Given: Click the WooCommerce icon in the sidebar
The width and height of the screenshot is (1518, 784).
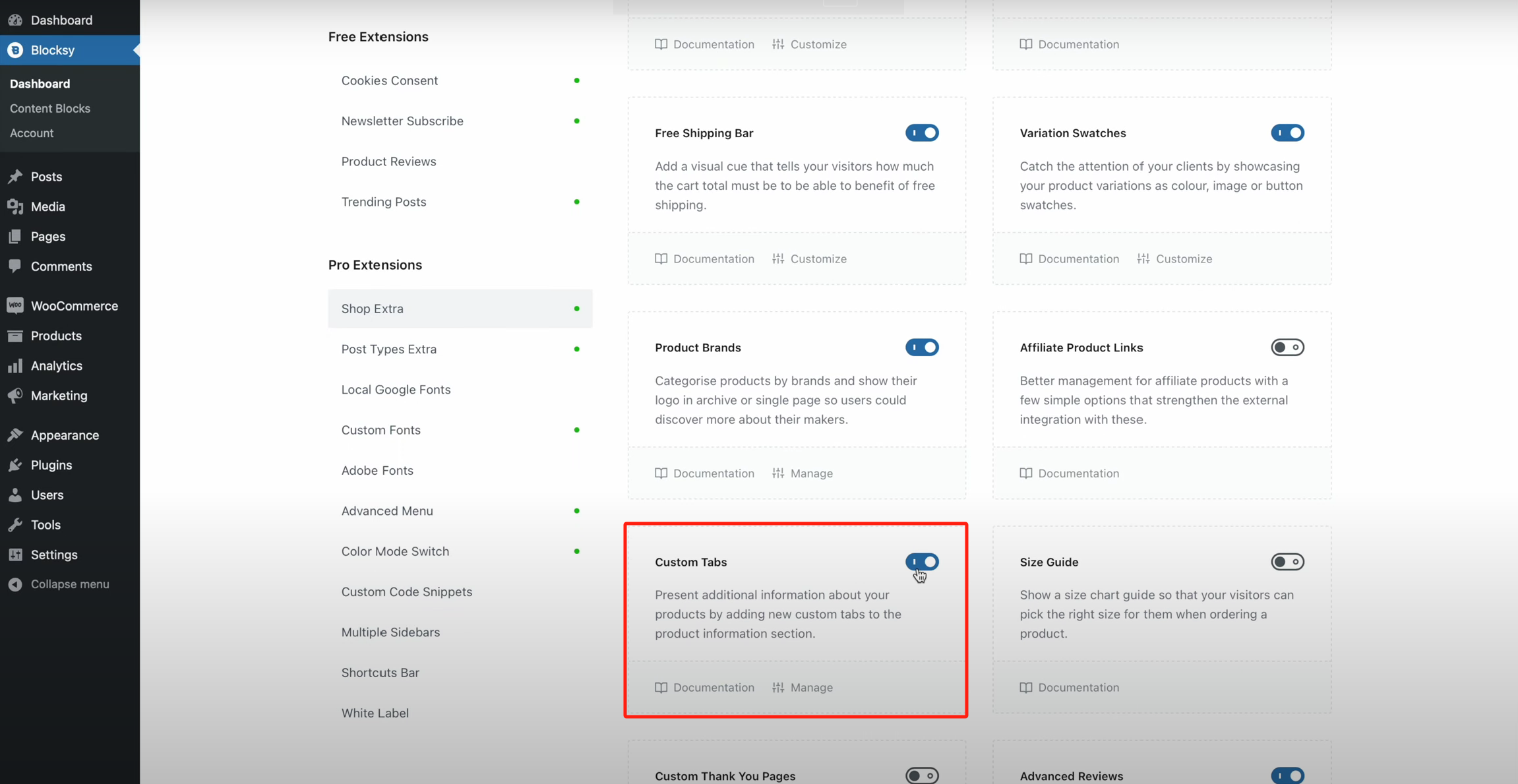Looking at the screenshot, I should 15,305.
